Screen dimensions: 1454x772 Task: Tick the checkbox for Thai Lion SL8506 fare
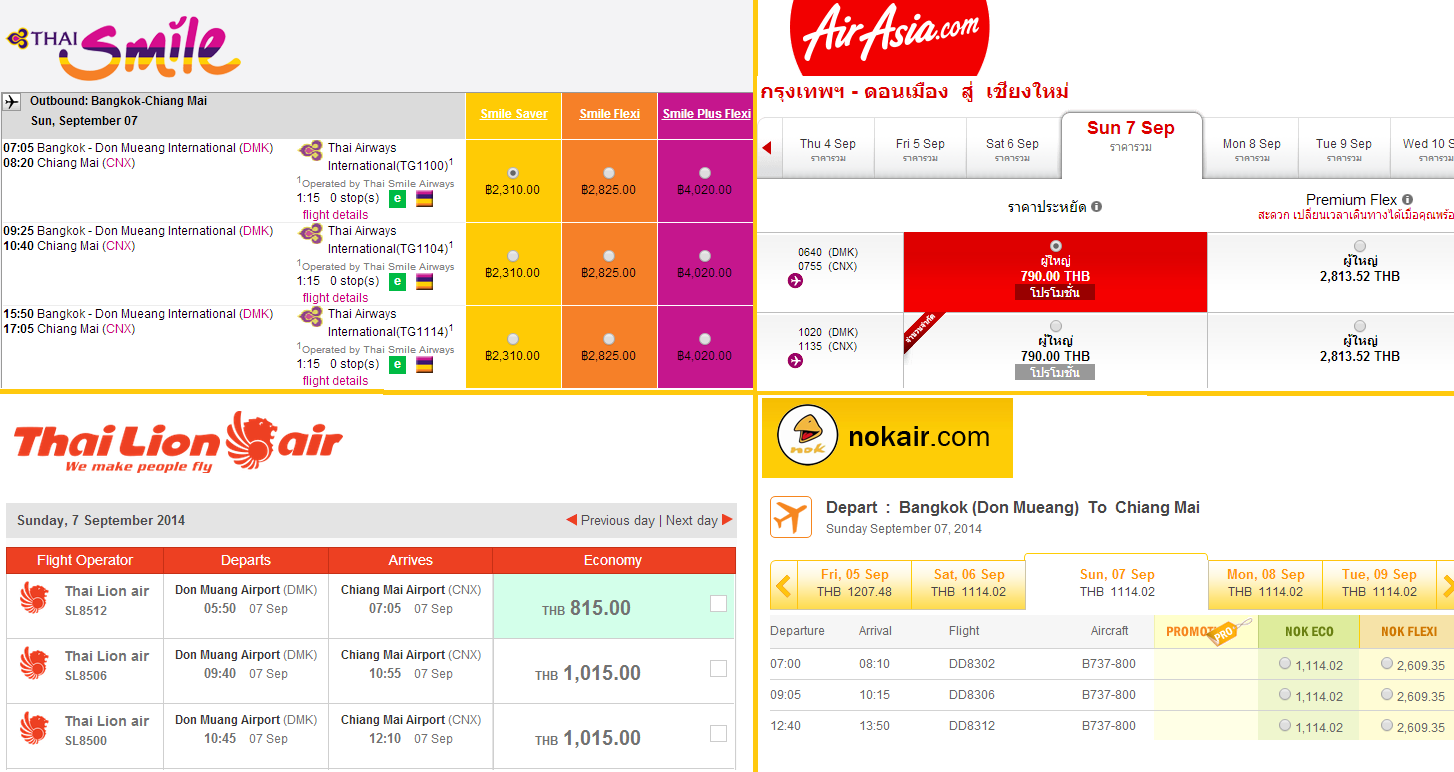(718, 669)
